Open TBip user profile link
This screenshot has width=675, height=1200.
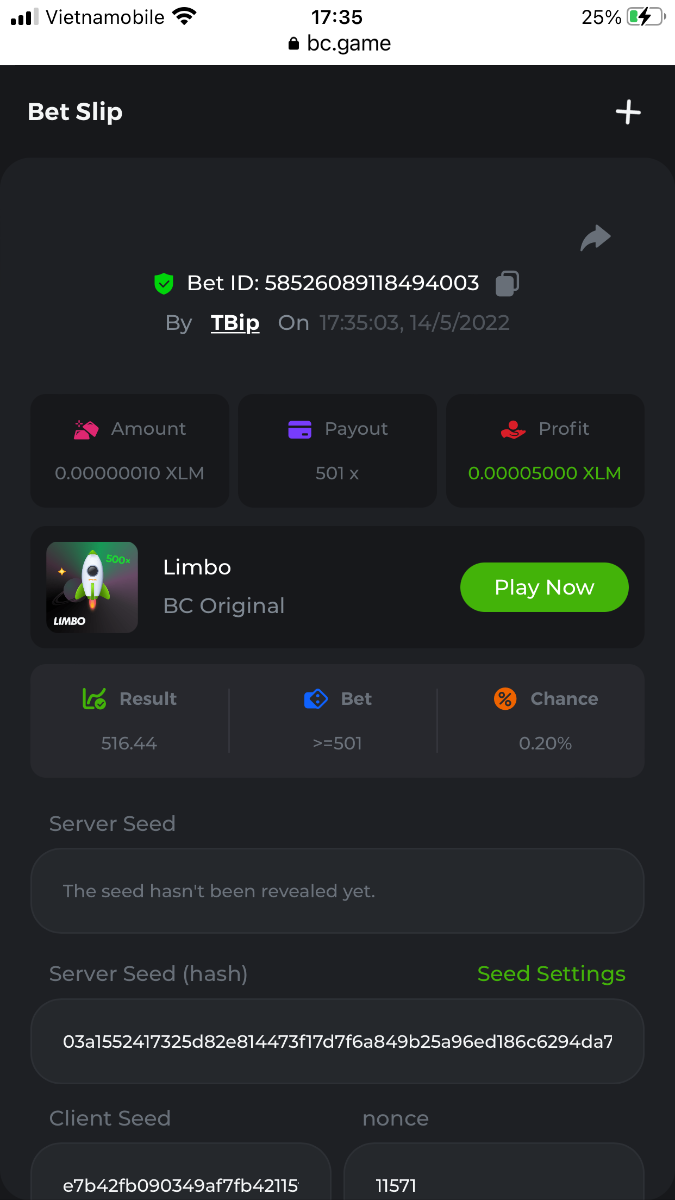pos(235,323)
